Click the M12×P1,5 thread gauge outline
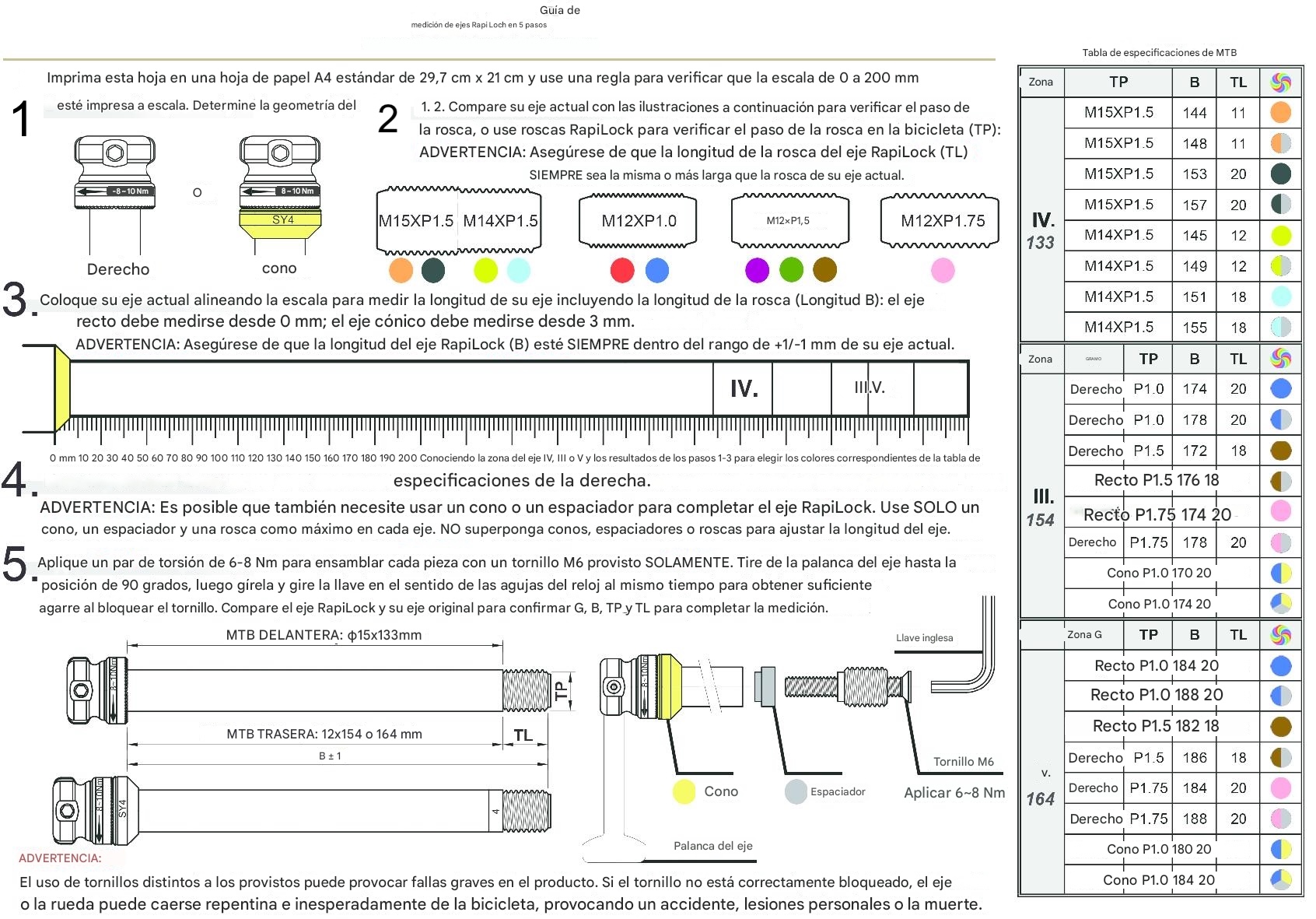The height and width of the screenshot is (919, 1316). (x=789, y=221)
